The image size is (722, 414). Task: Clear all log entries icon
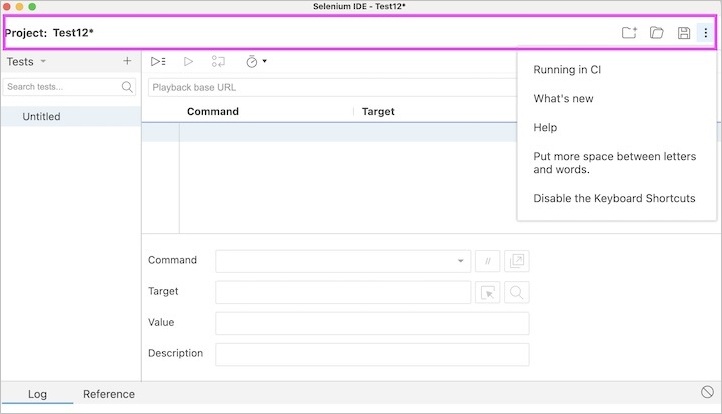pyautogui.click(x=707, y=392)
